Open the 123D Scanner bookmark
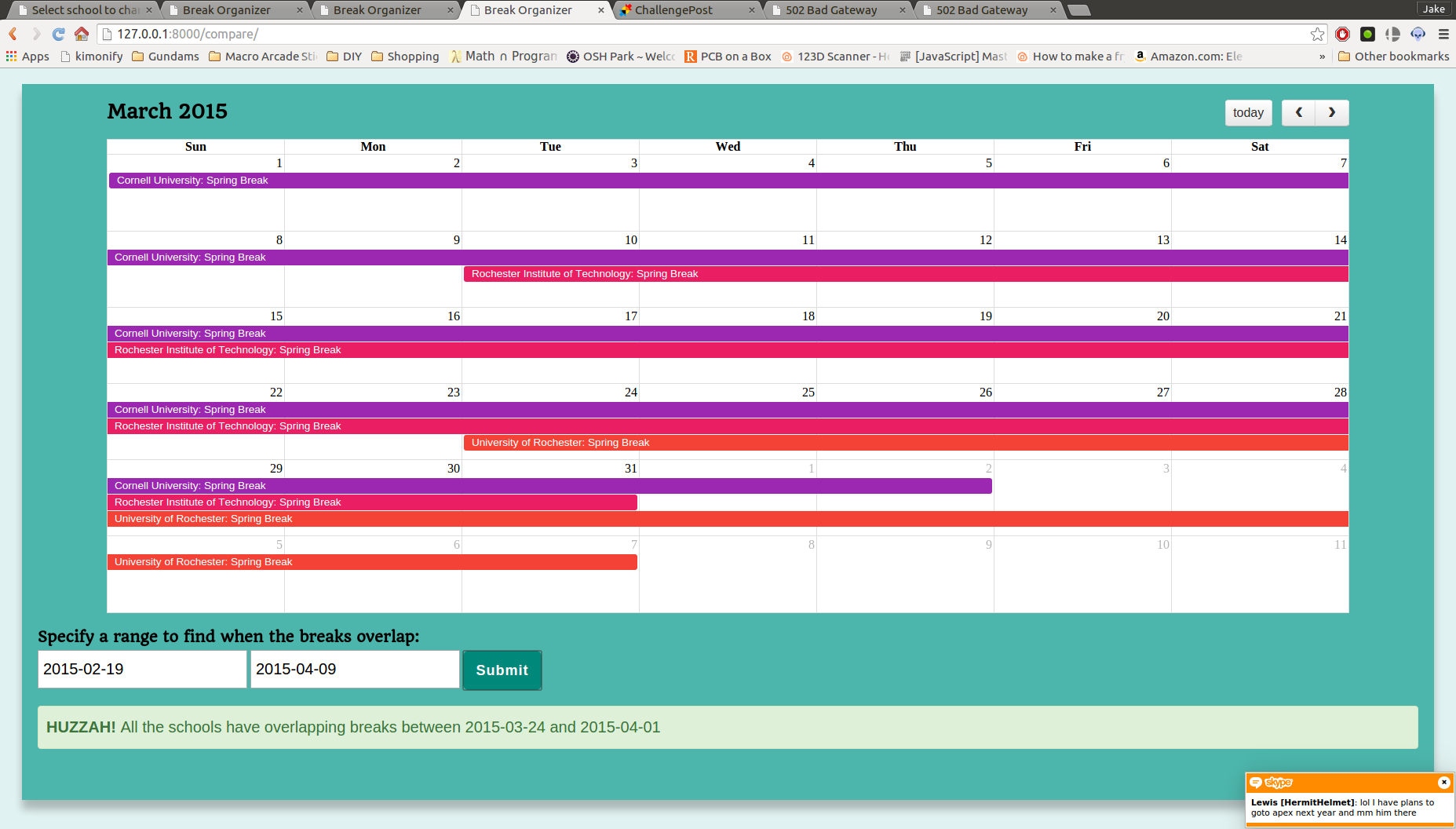1456x829 pixels. (835, 57)
